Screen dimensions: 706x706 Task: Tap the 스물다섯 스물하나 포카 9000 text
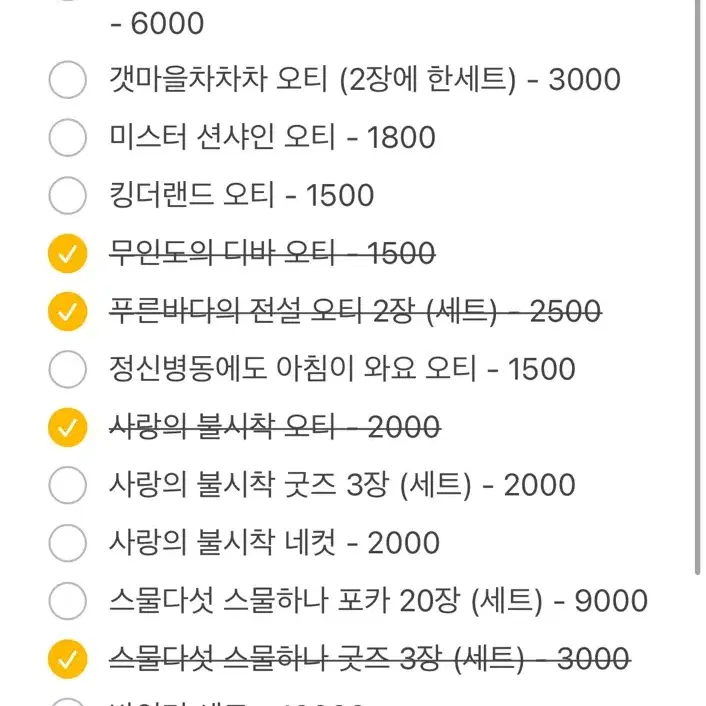pos(379,601)
